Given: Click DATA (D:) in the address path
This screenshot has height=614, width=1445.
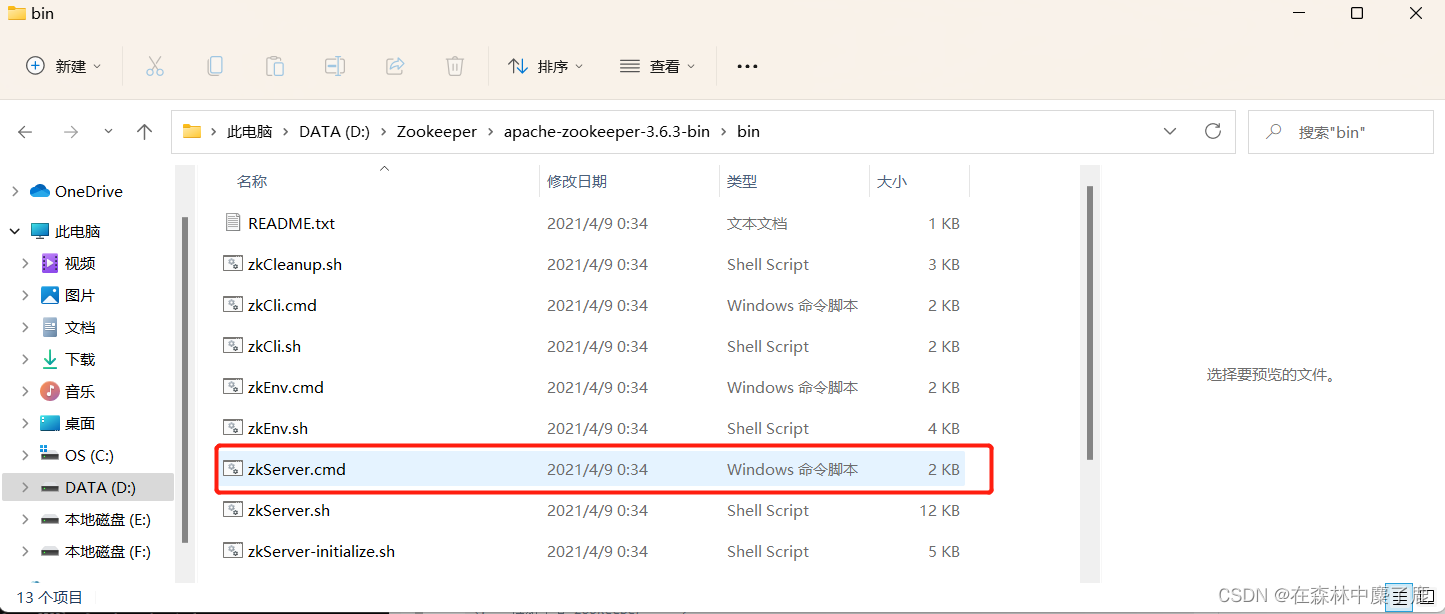Looking at the screenshot, I should pos(334,131).
